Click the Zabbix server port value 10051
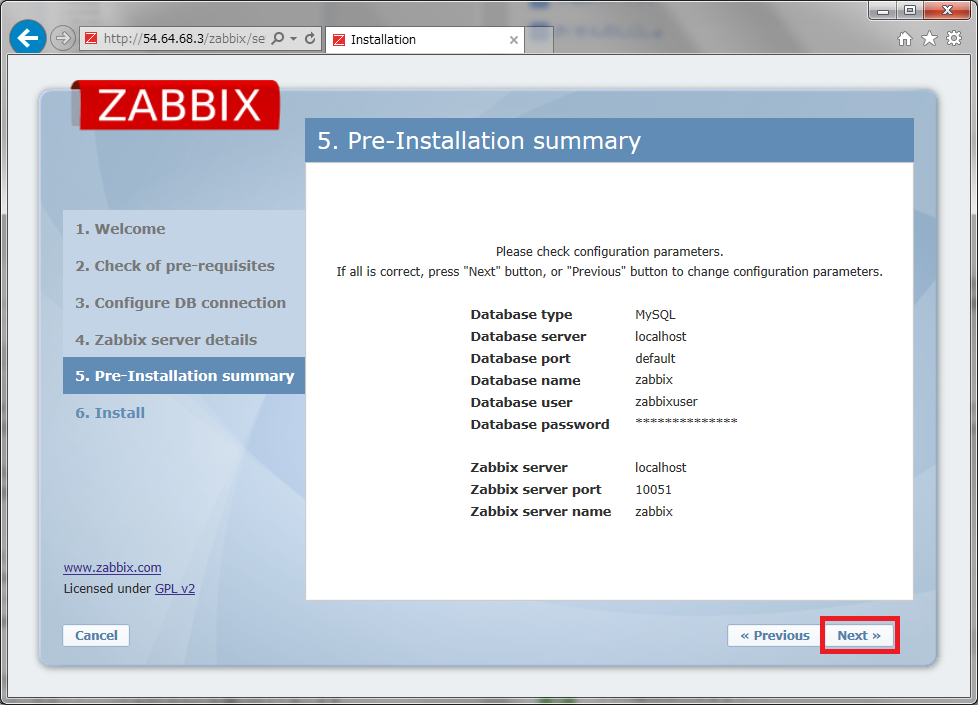This screenshot has width=978, height=705. [653, 490]
